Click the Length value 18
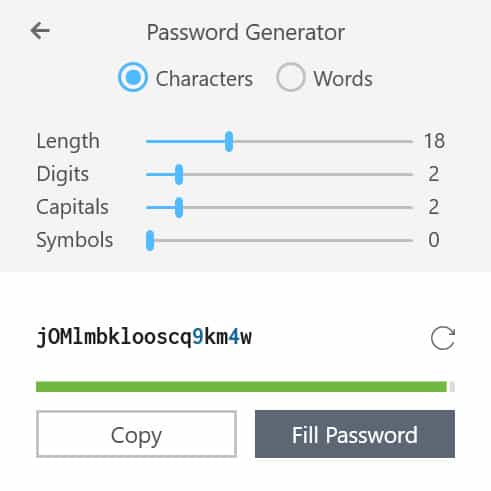This screenshot has height=491, width=491. (434, 141)
